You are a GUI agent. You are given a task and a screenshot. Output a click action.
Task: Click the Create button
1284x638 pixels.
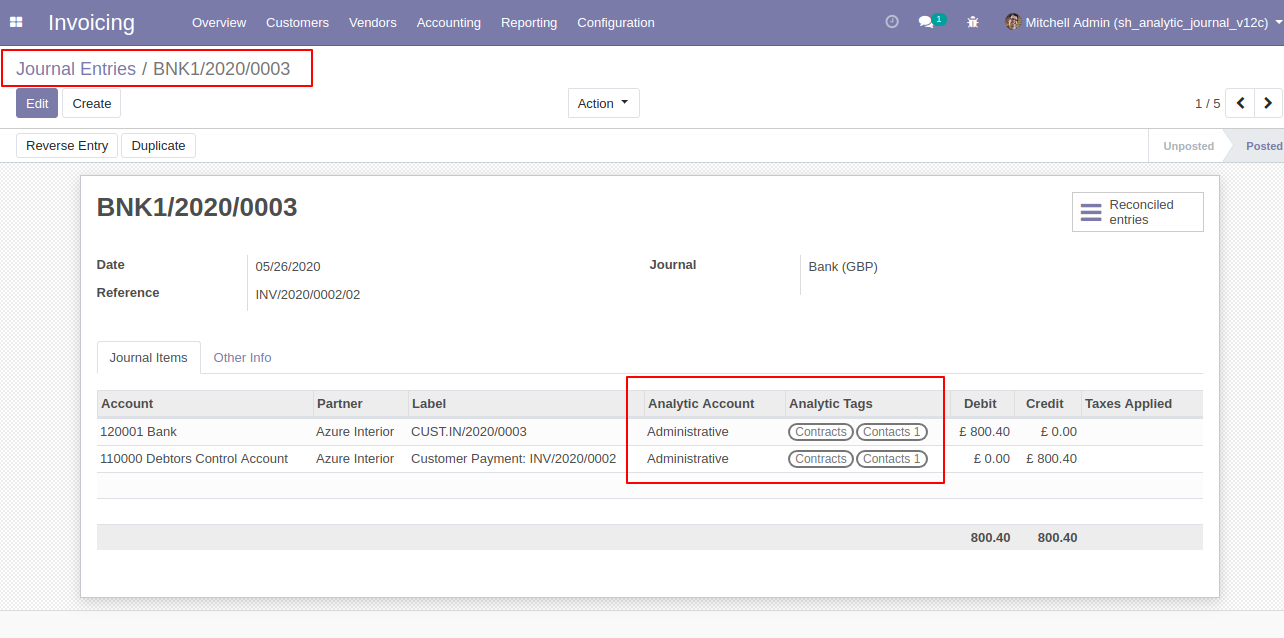point(92,103)
